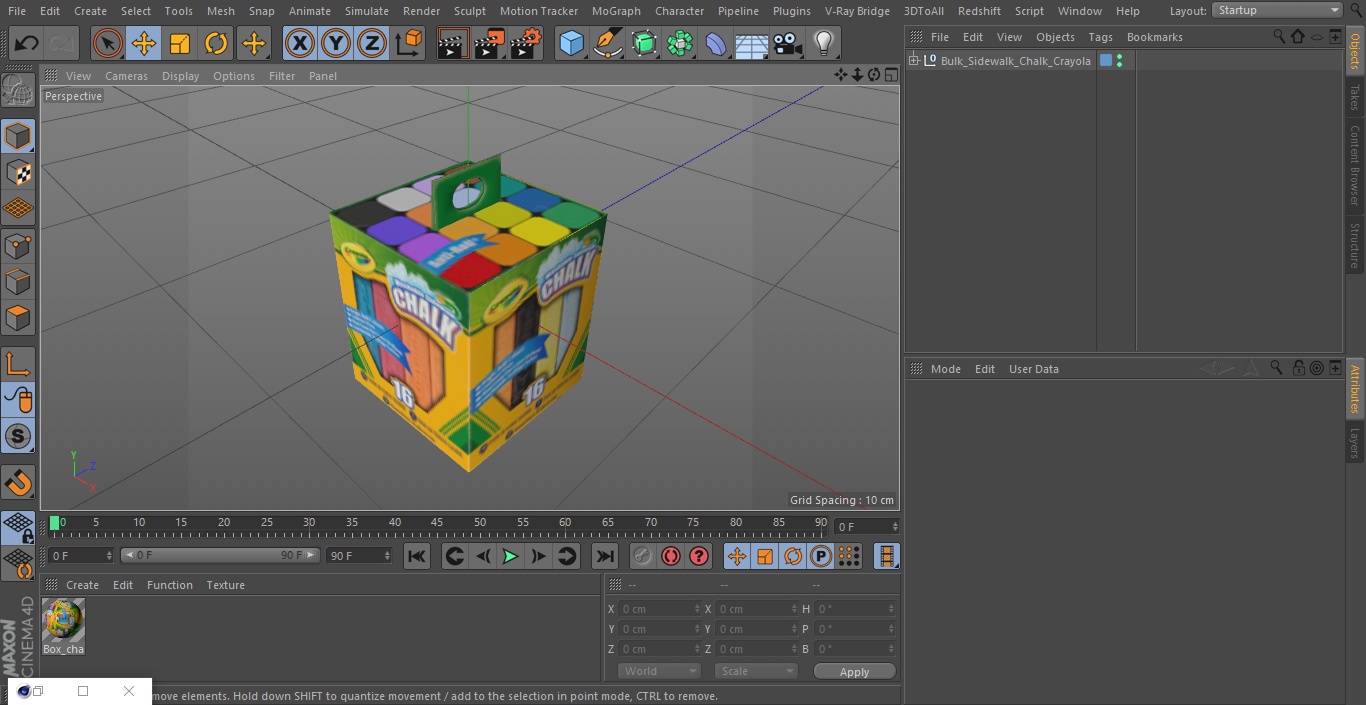Screen dimensions: 1366x705
Task: Toggle the Viewport Solo S icon
Action: coord(18,436)
